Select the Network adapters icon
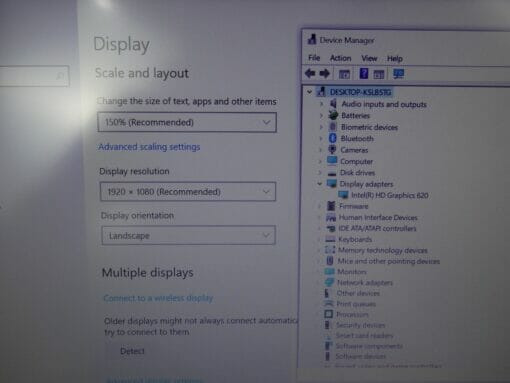This screenshot has height=383, width=510. 329,282
